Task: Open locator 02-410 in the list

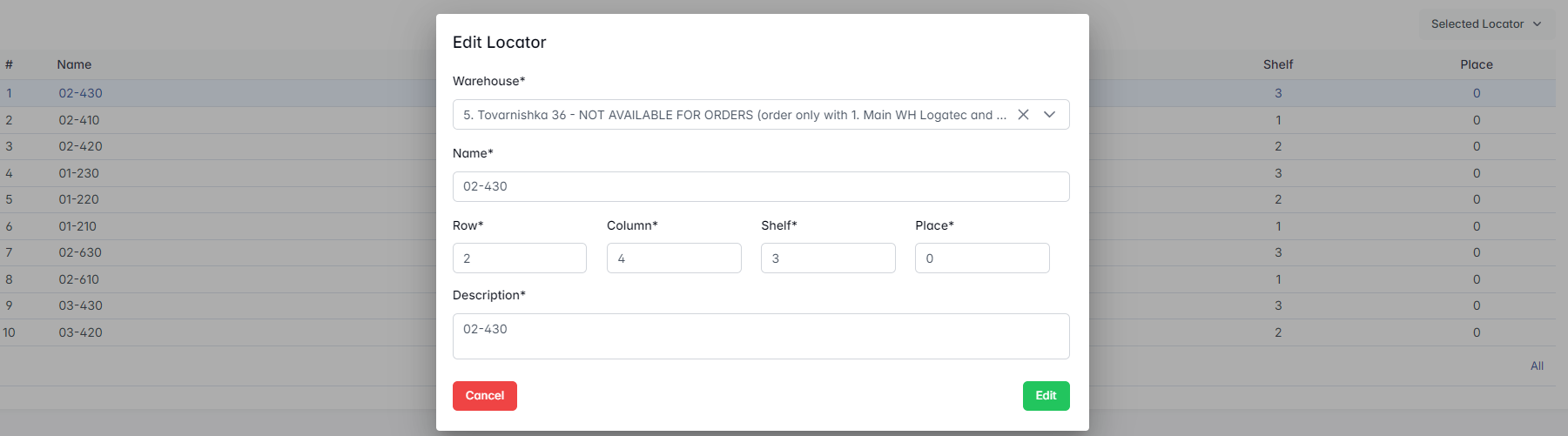Action: (x=79, y=120)
